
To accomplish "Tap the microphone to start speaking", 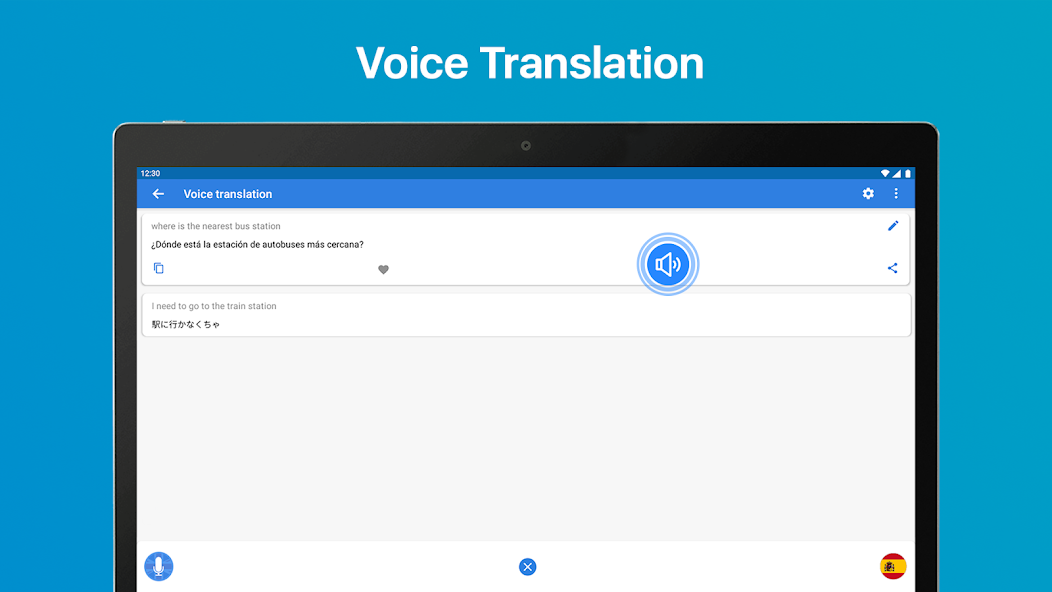I will click(158, 567).
